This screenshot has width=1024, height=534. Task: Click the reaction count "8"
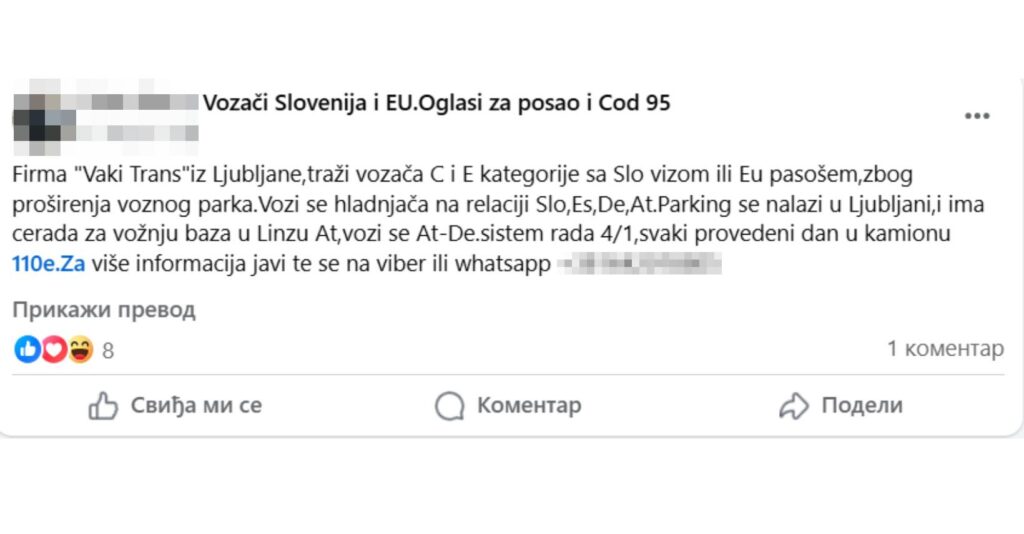point(108,350)
